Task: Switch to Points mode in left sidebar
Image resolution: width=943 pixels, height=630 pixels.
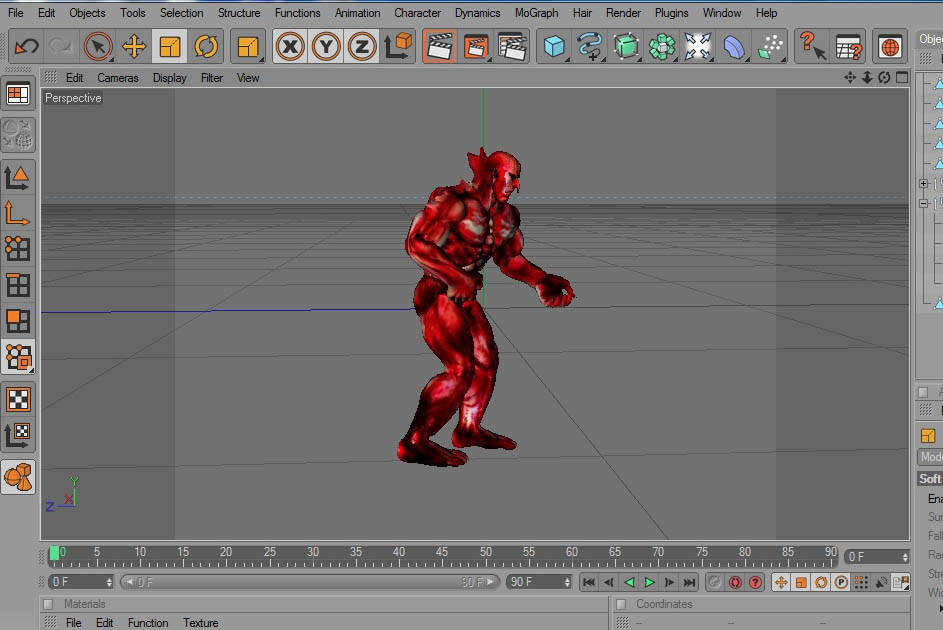Action: pyautogui.click(x=18, y=248)
